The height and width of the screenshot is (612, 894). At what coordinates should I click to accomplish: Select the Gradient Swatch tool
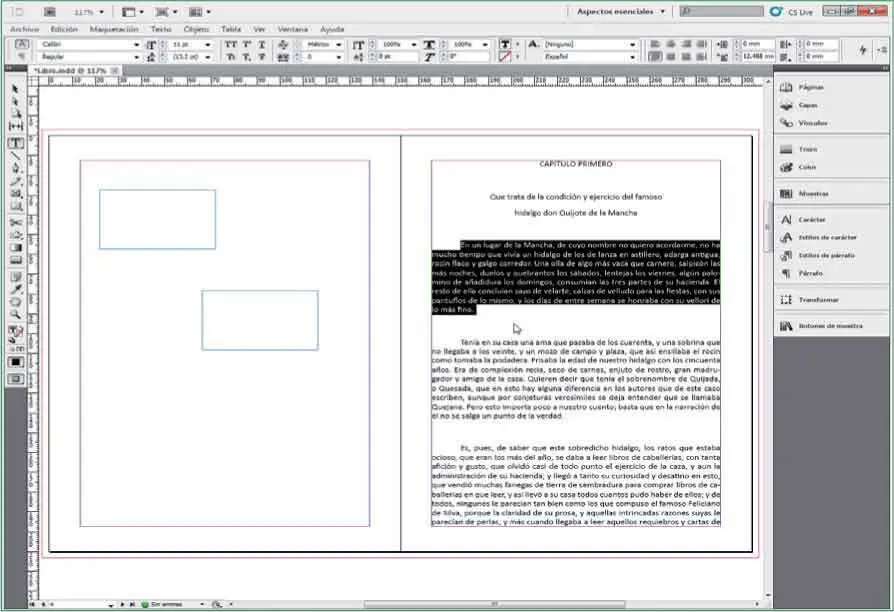[15, 248]
